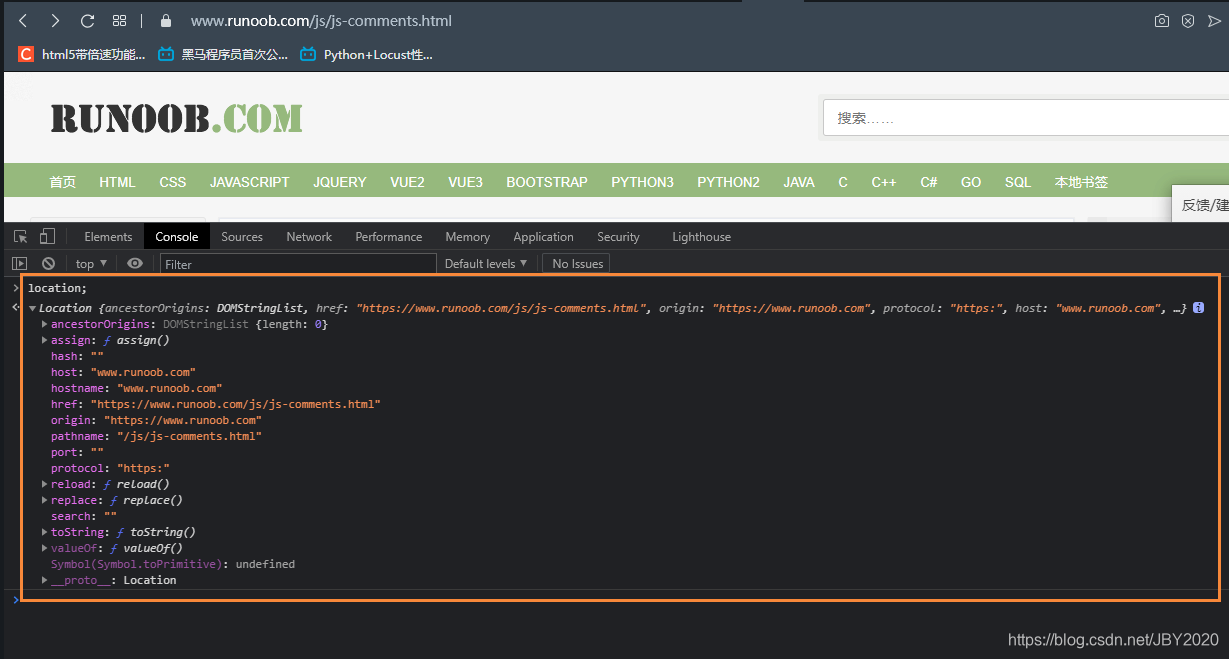Open the BOOTSTRAP nav item
Screen dimensions: 1229x659
pyautogui.click(x=547, y=182)
